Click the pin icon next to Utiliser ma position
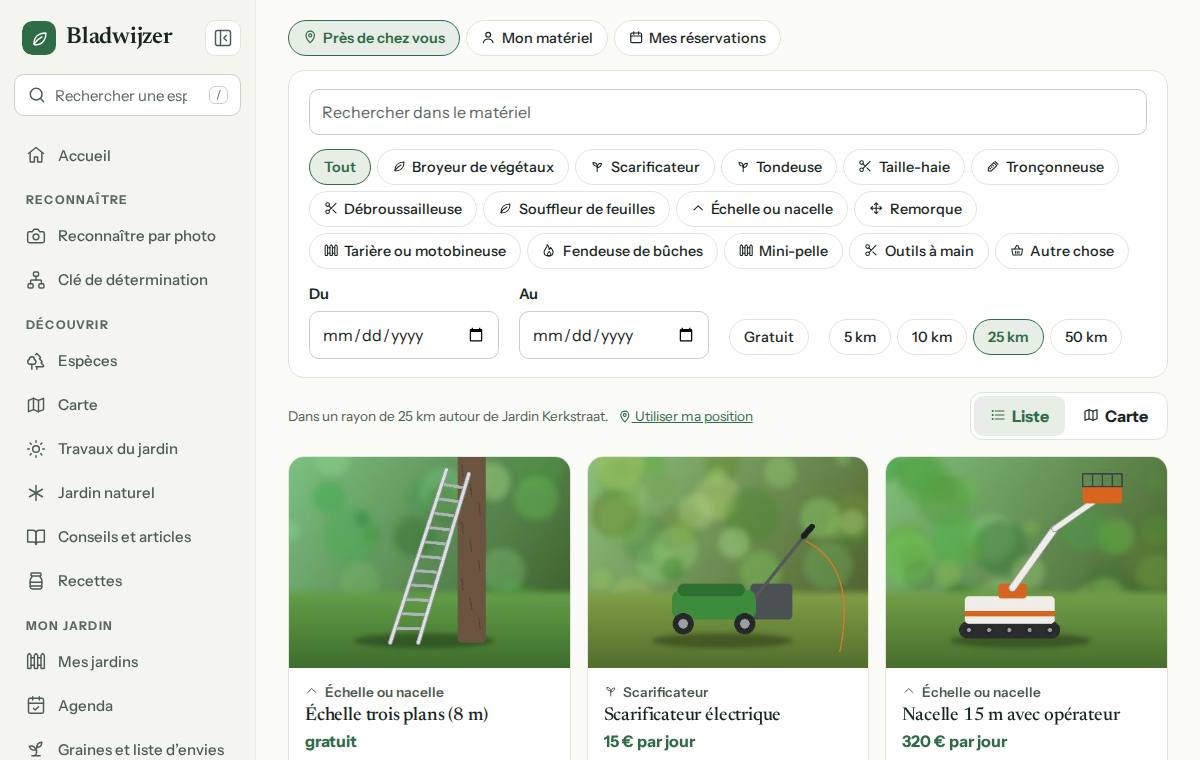The image size is (1200, 760). [625, 417]
